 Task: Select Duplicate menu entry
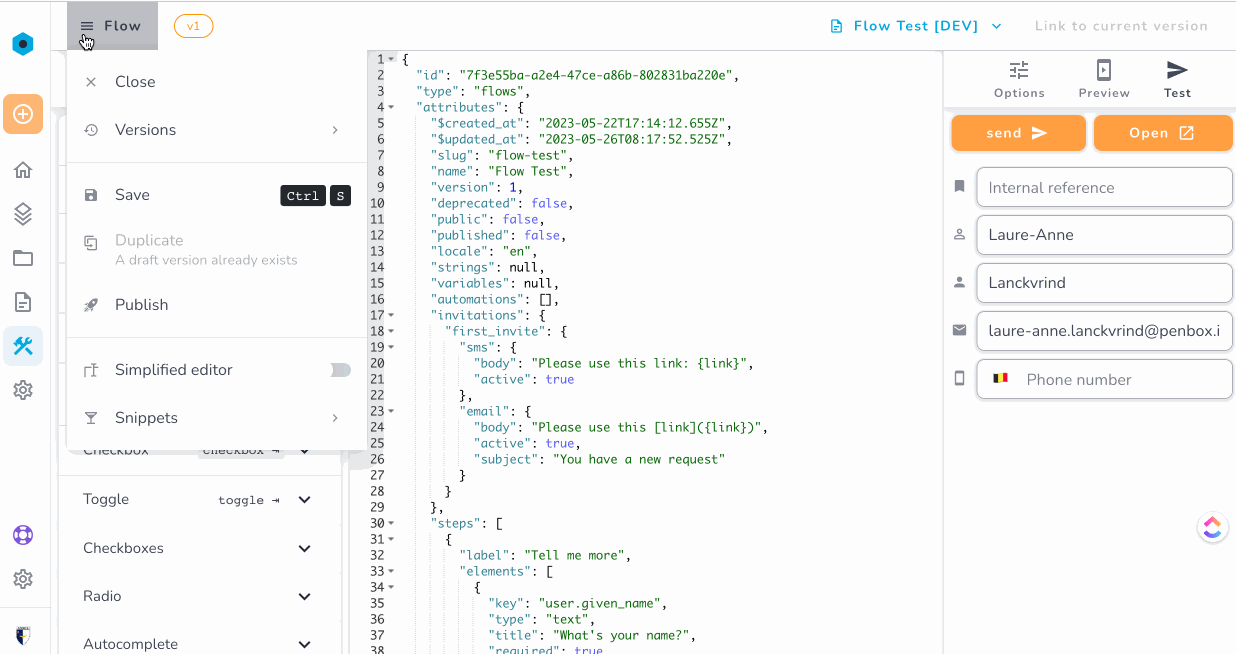[x=216, y=249]
